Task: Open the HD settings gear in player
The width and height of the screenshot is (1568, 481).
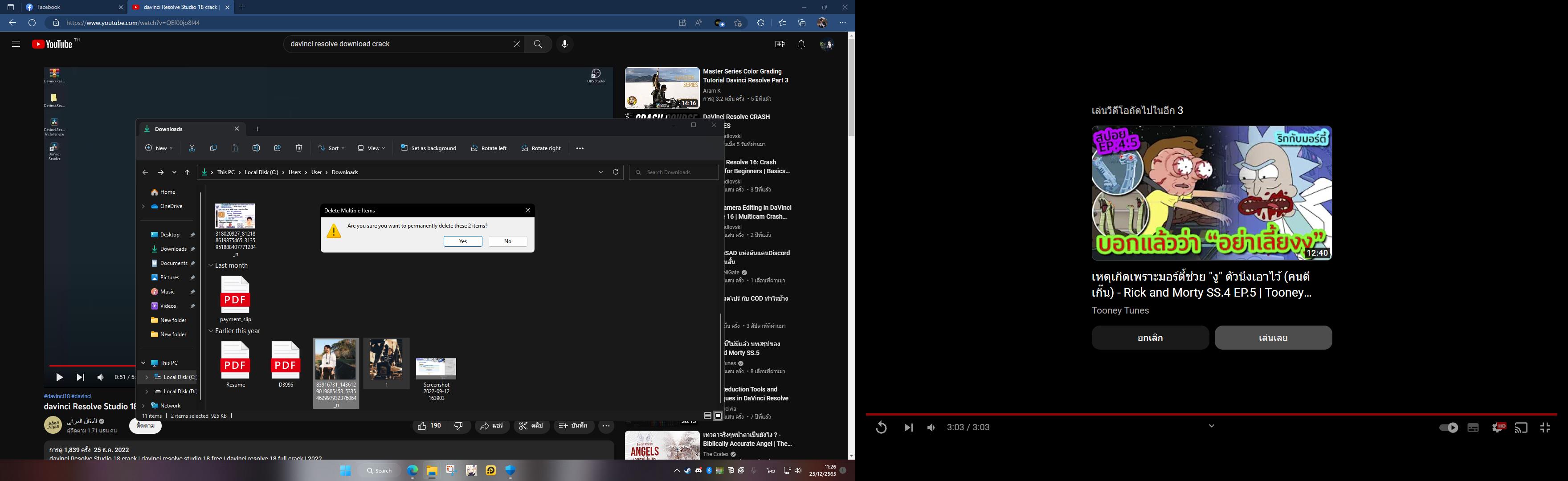Action: (x=1498, y=428)
